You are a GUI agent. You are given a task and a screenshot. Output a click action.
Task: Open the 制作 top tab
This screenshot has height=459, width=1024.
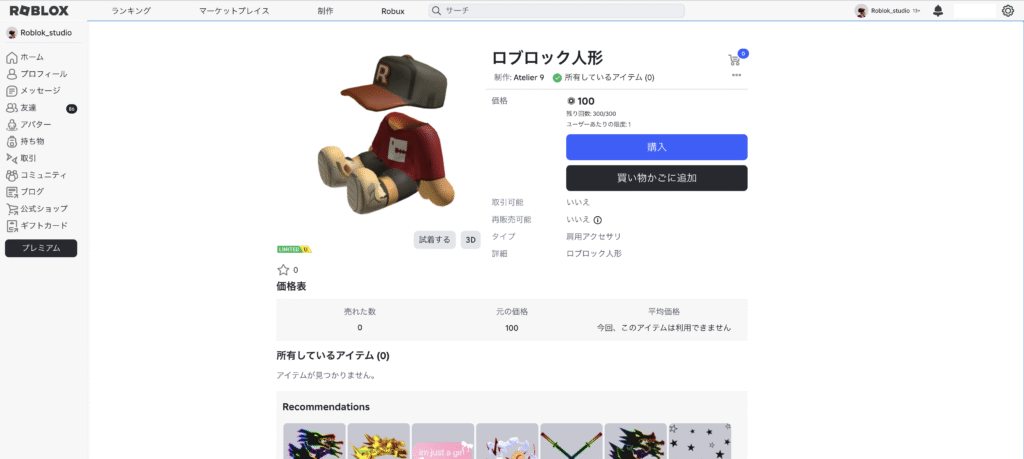click(325, 11)
